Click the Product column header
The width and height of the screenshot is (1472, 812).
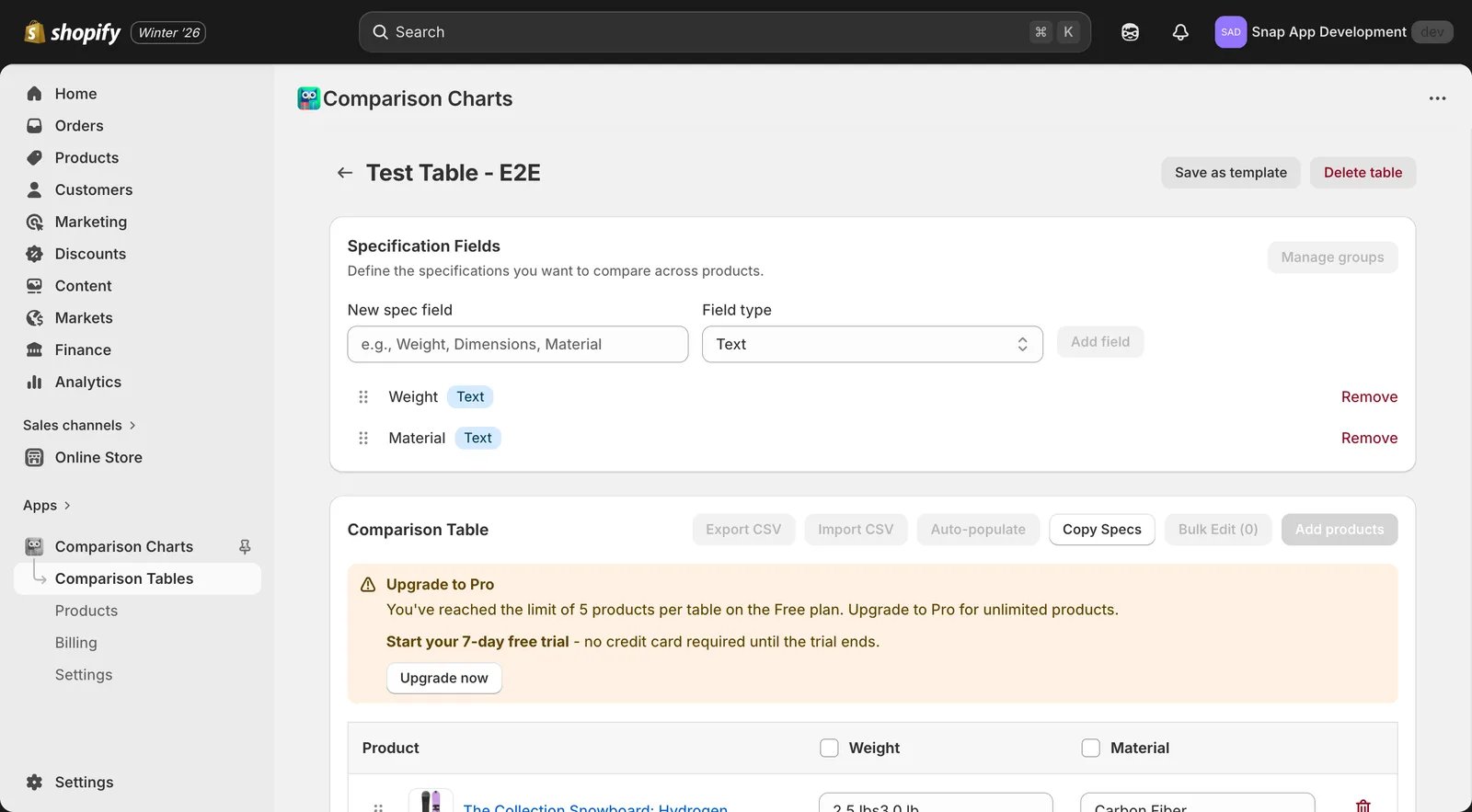[391, 749]
